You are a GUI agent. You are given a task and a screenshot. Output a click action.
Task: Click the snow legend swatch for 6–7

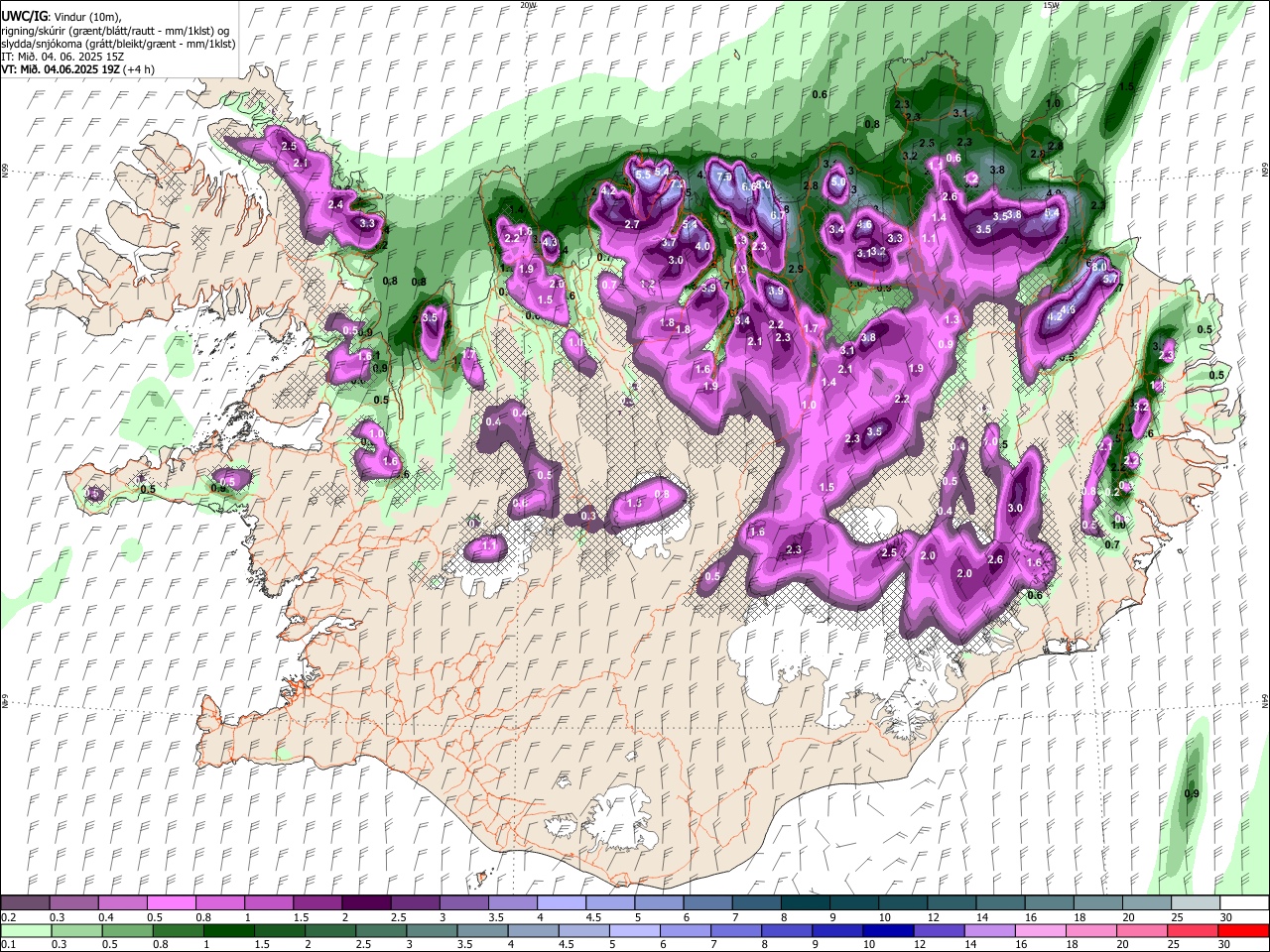[707, 902]
